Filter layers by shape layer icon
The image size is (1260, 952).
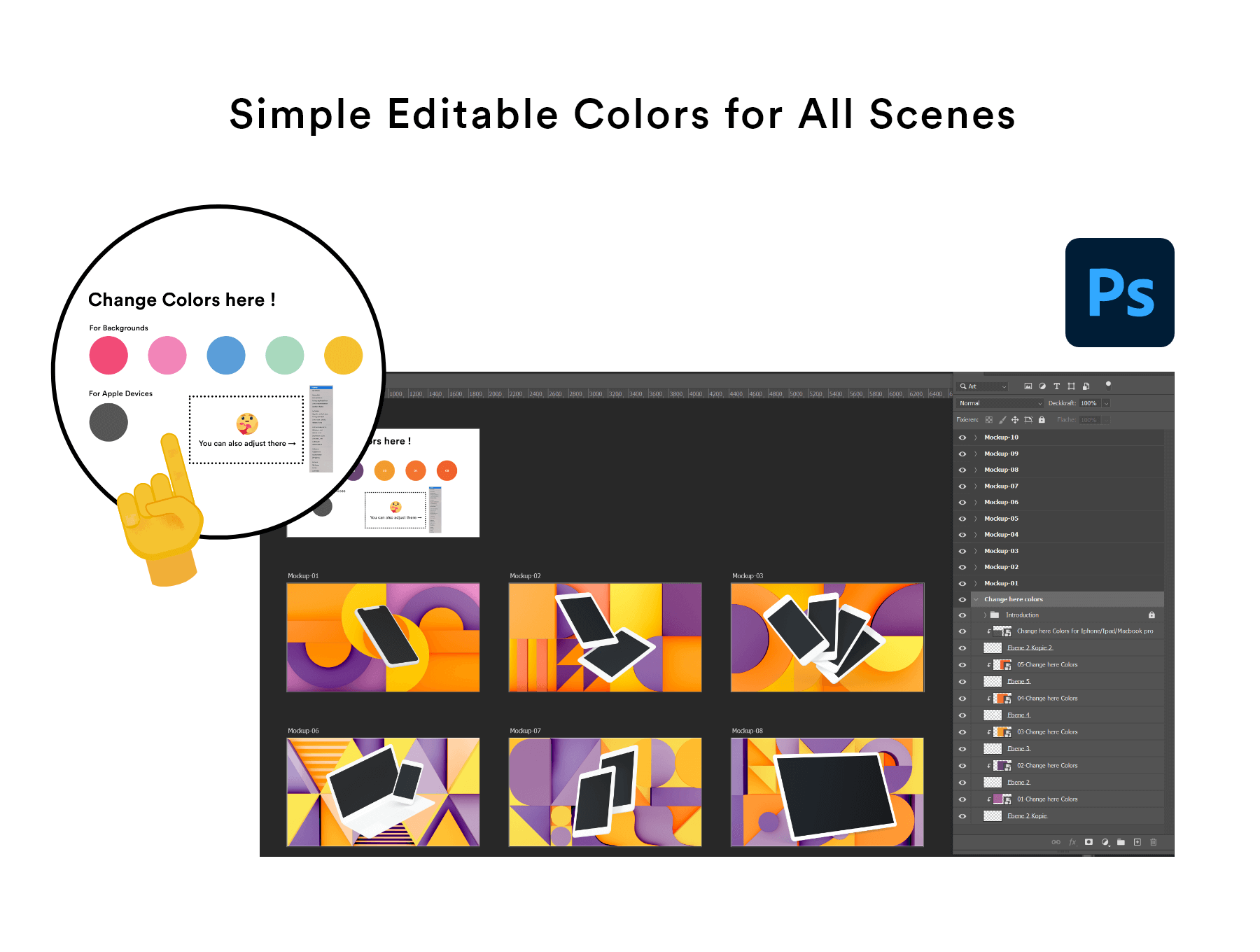point(1071,386)
